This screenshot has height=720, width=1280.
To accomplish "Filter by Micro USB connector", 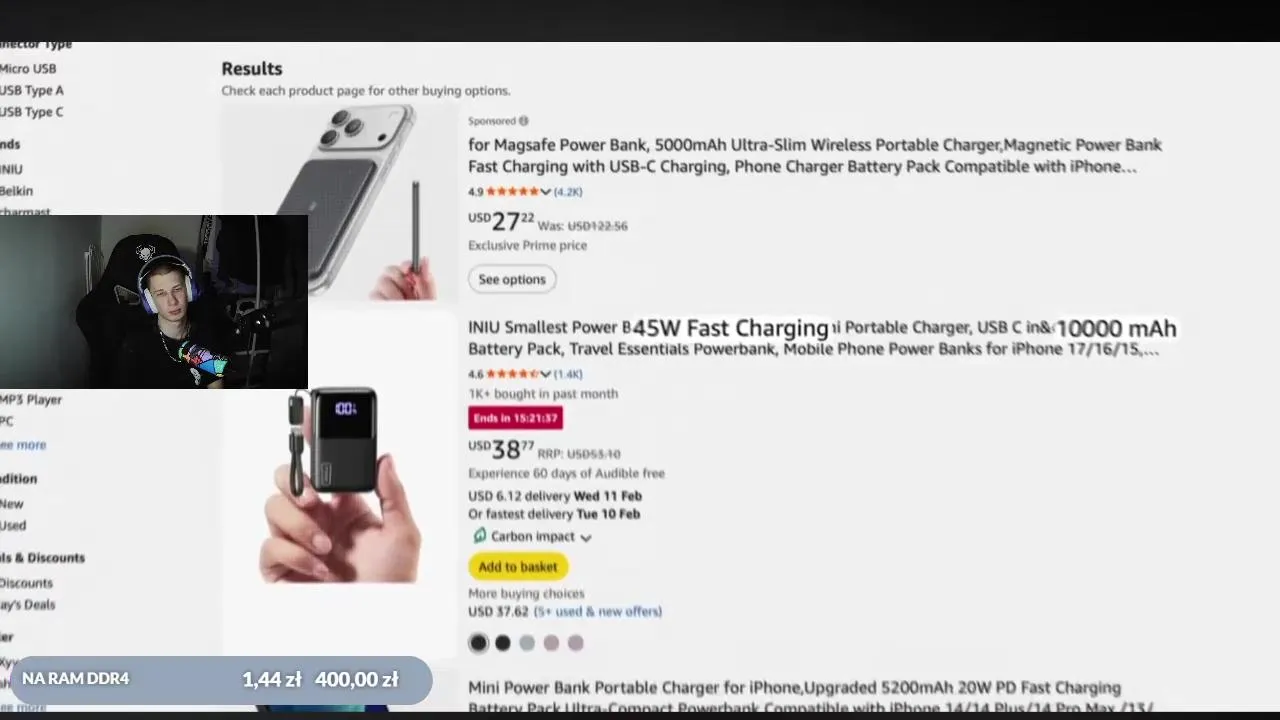I will 28,68.
